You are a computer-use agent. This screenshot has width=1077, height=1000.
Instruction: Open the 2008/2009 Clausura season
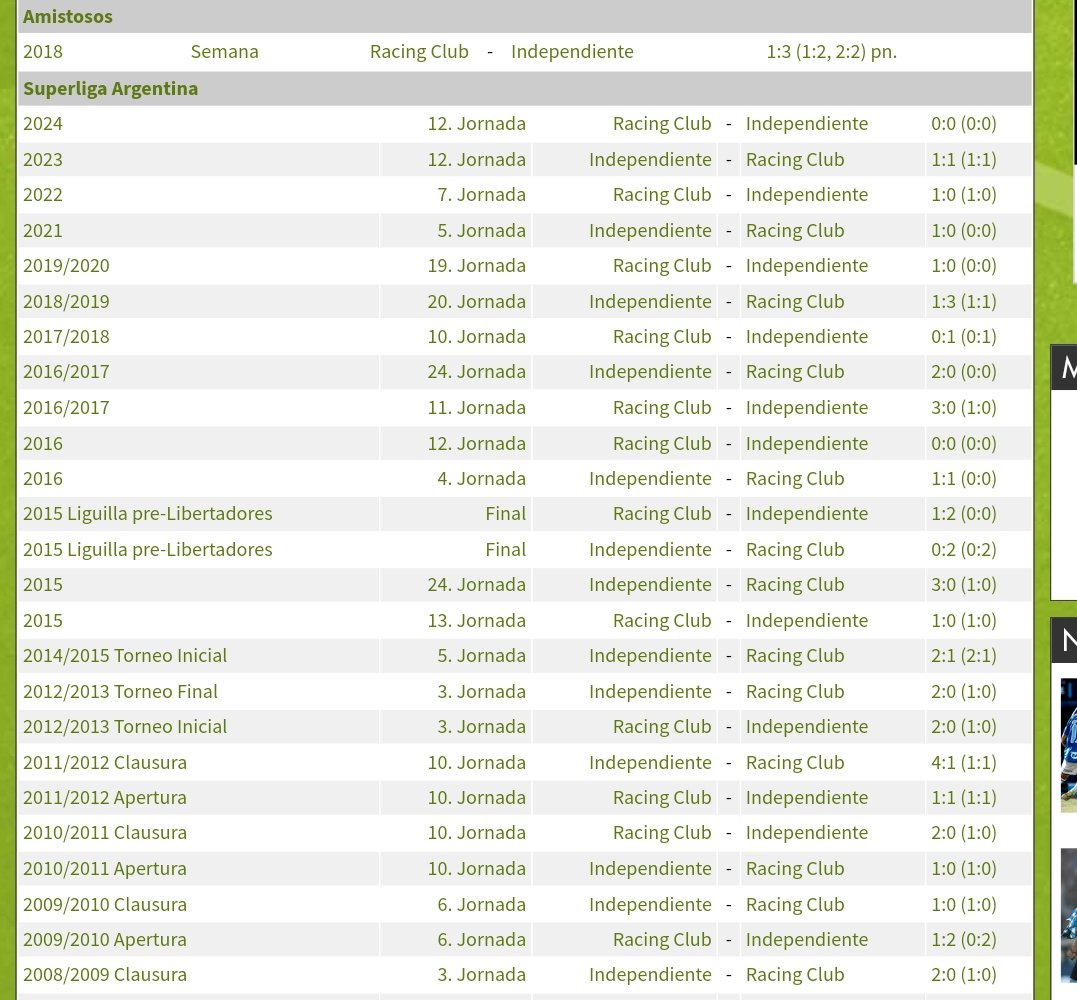coord(104,975)
